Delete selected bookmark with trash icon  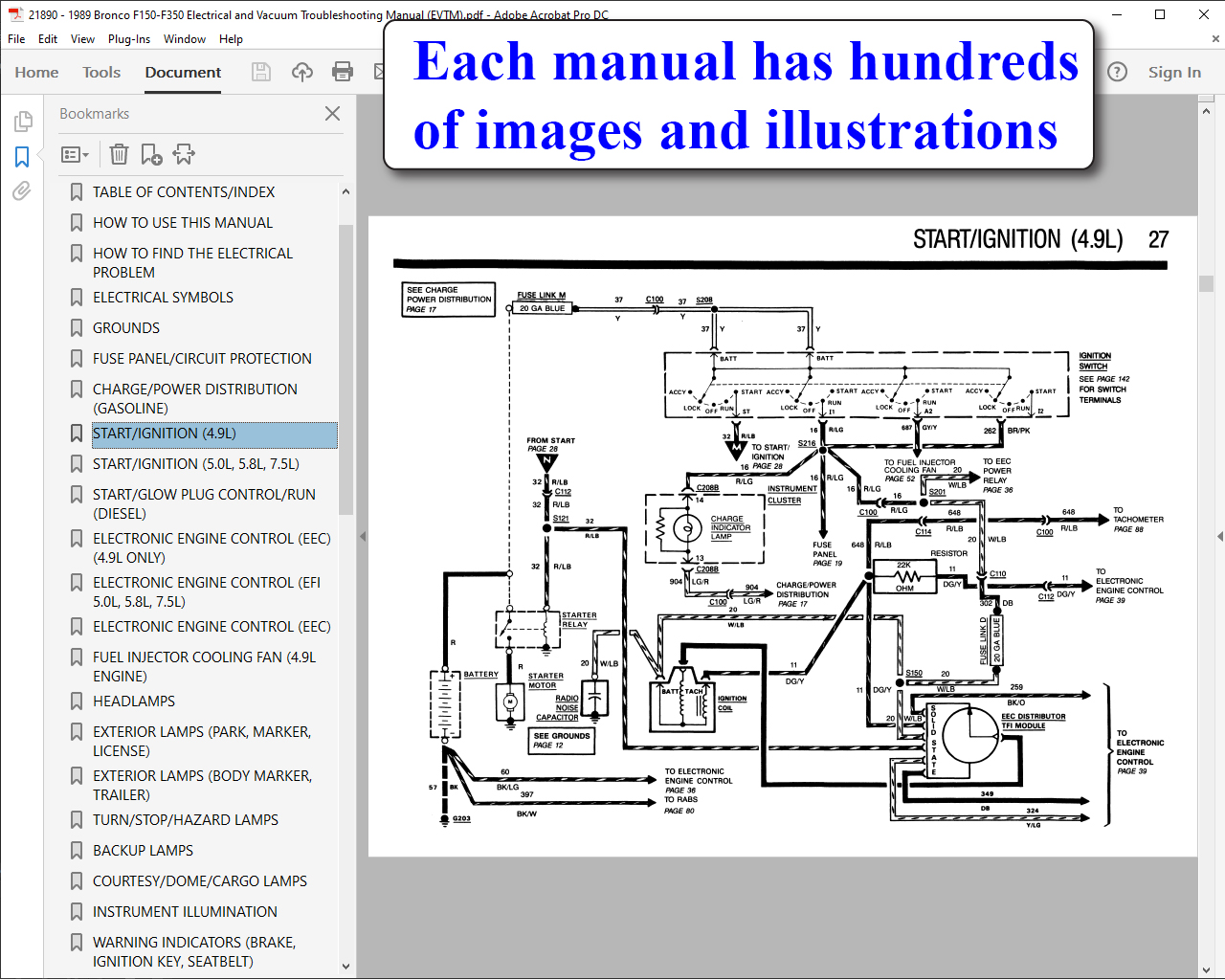coord(119,154)
